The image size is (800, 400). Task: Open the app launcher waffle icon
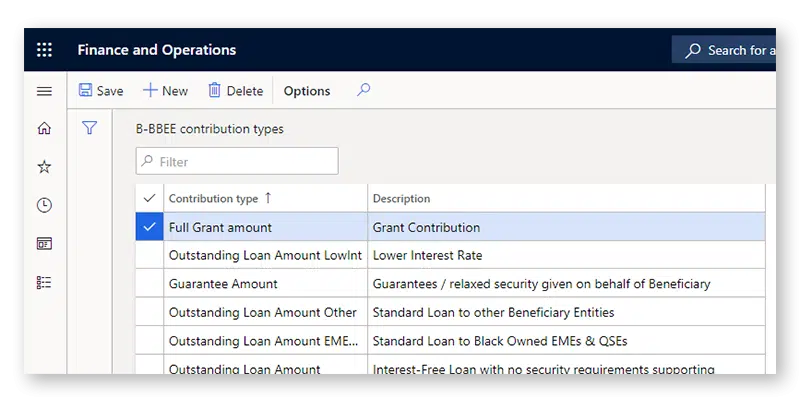point(44,50)
